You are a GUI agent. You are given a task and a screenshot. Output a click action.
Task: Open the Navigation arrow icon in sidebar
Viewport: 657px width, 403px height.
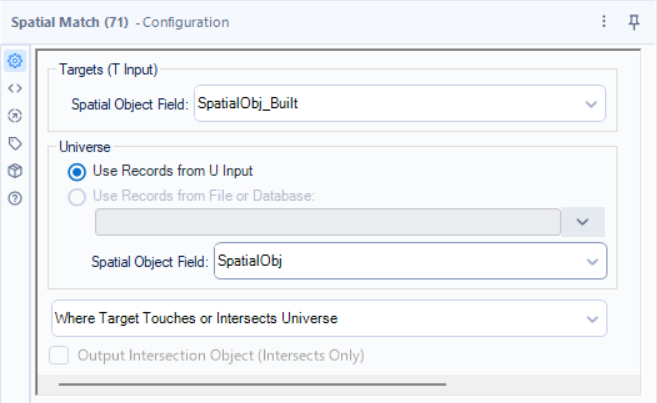click(x=15, y=115)
